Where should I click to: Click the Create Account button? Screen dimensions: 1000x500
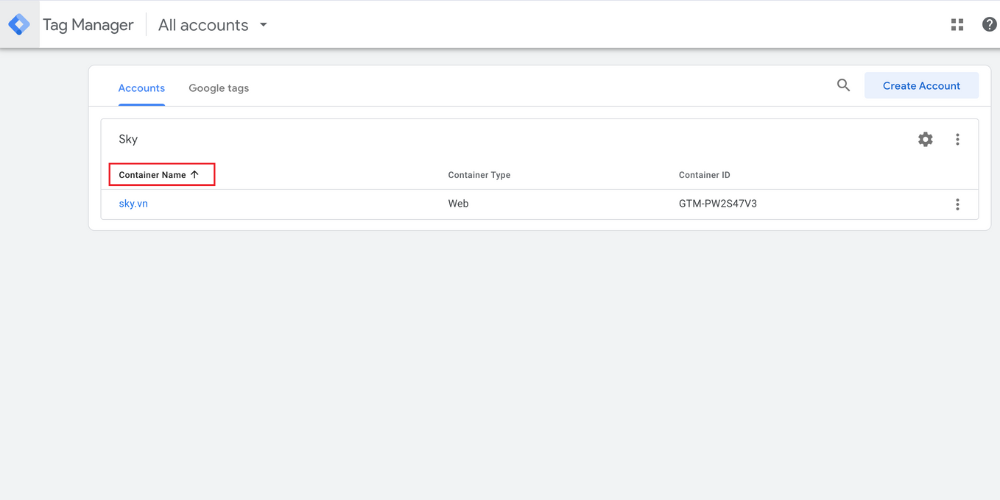click(x=921, y=85)
